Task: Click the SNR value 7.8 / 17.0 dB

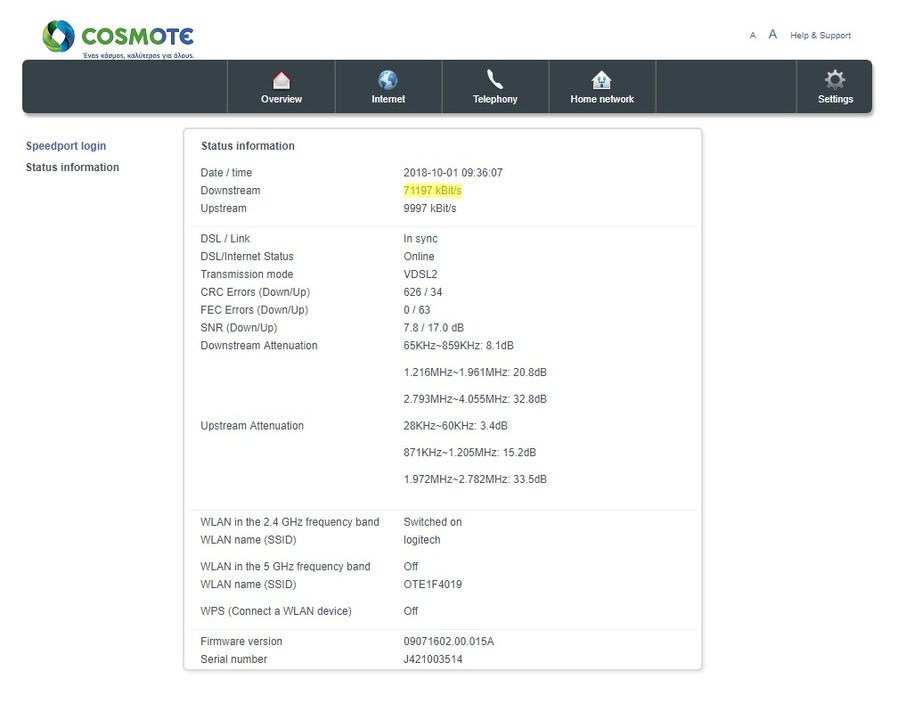Action: coord(433,328)
